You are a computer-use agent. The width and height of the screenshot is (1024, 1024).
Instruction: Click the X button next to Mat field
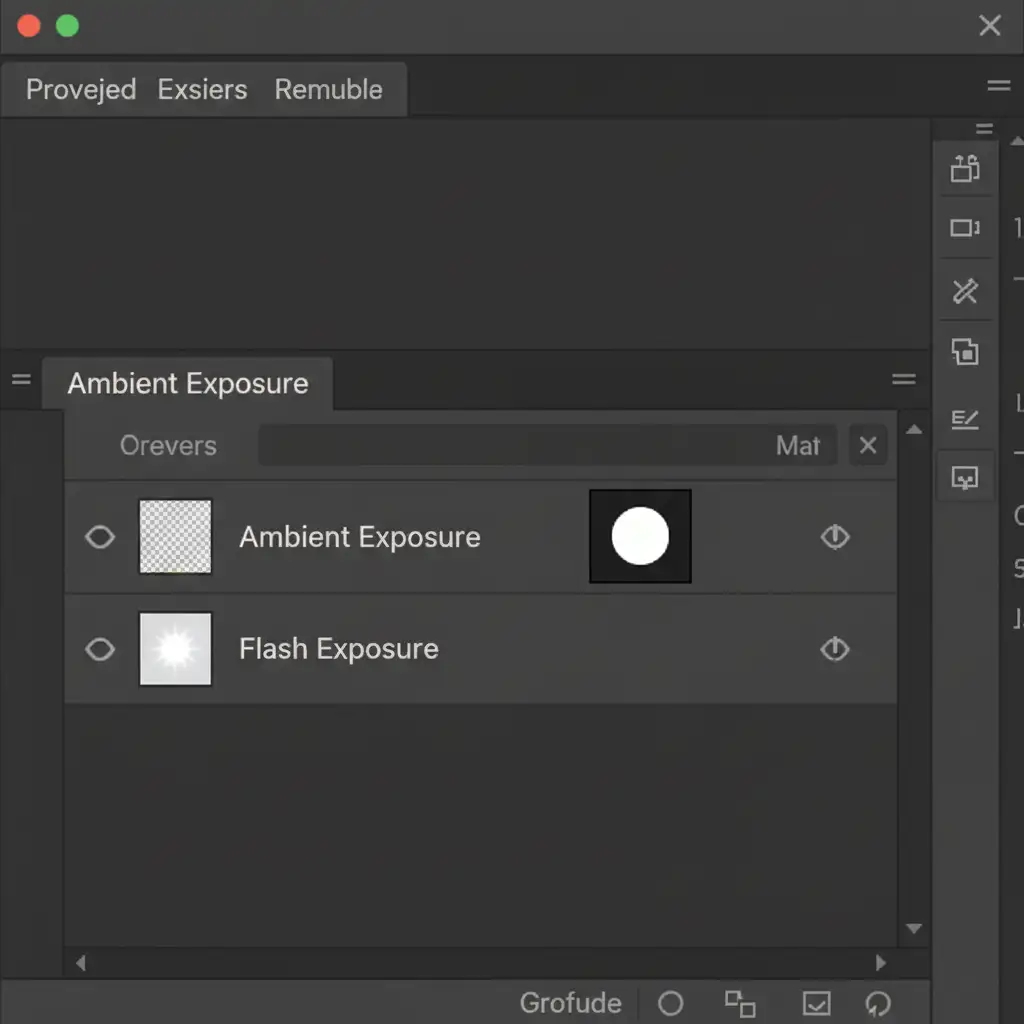tap(868, 446)
